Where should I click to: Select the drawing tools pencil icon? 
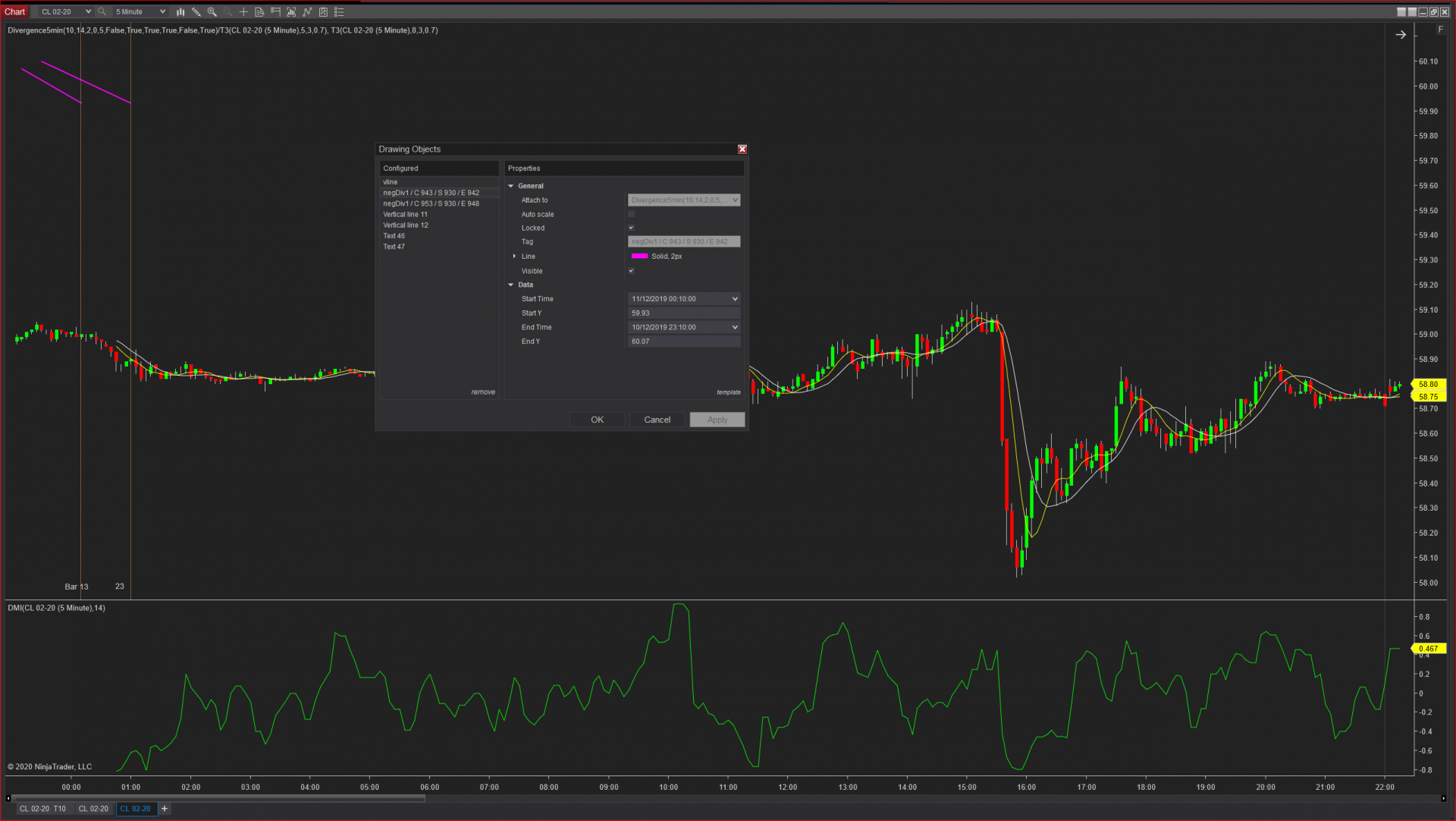196,11
